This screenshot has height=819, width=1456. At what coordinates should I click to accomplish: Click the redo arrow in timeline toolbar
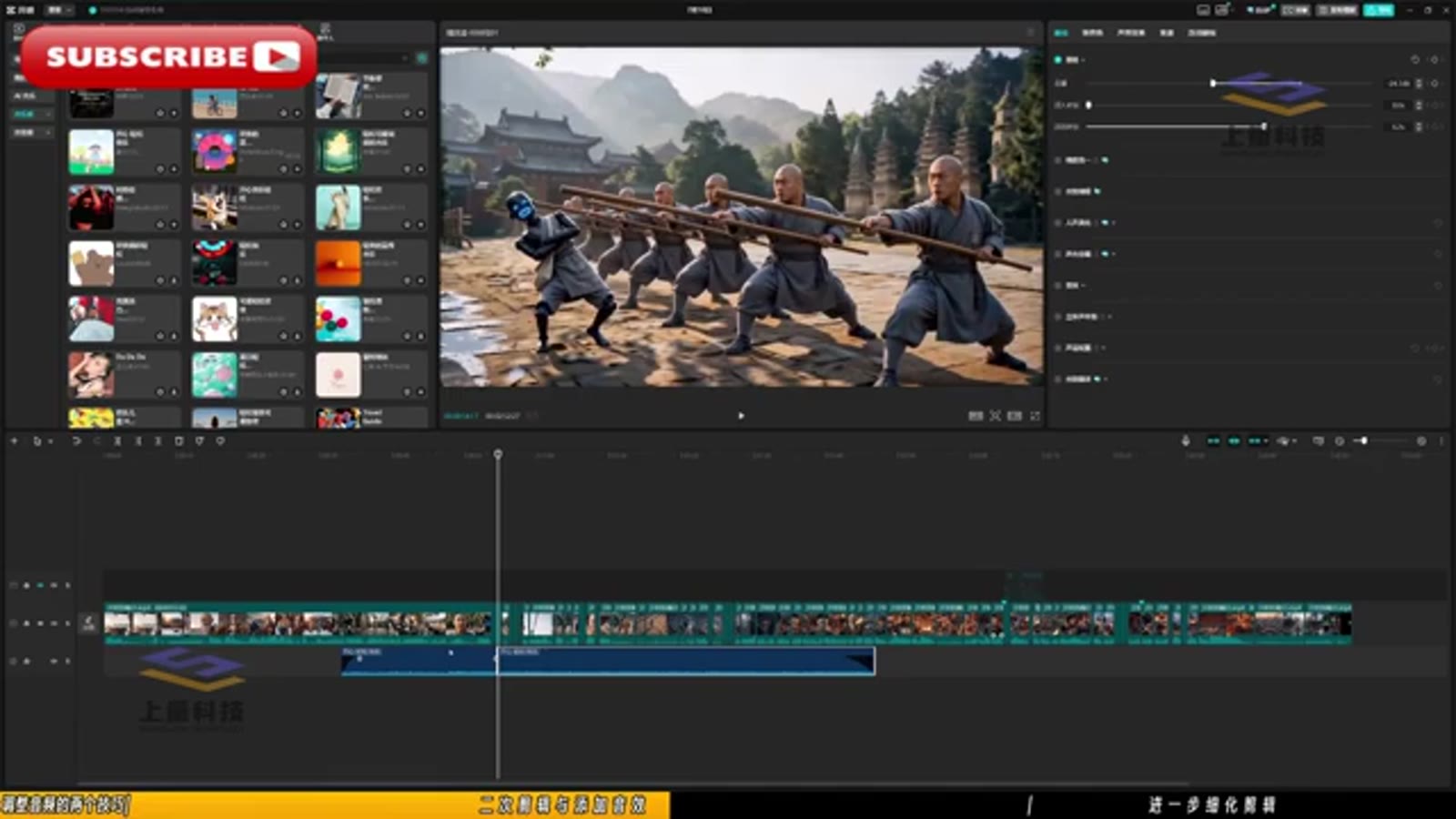(96, 440)
